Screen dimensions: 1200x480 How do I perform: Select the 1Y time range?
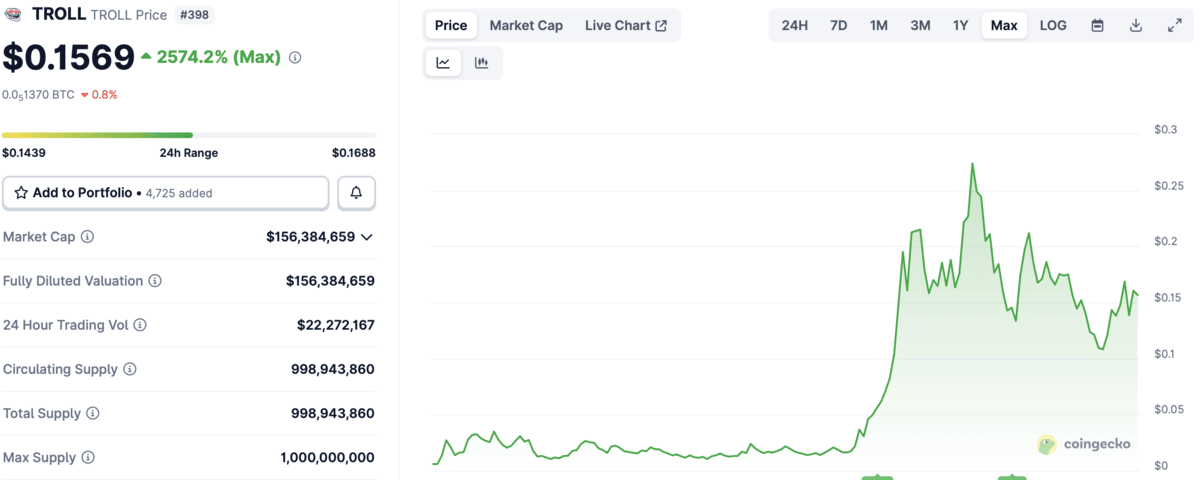tap(960, 26)
